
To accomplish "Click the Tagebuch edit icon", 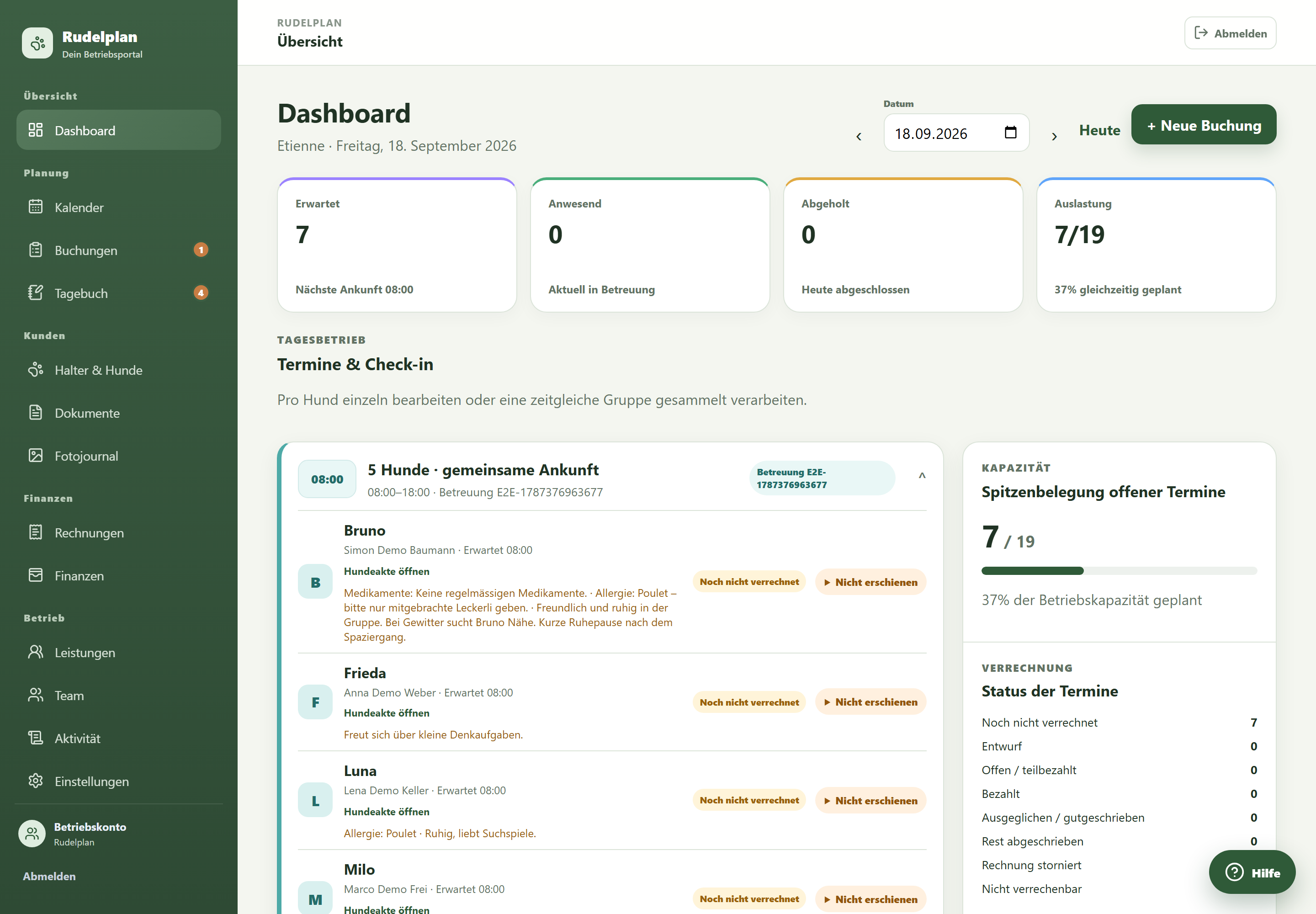I will click(x=36, y=292).
